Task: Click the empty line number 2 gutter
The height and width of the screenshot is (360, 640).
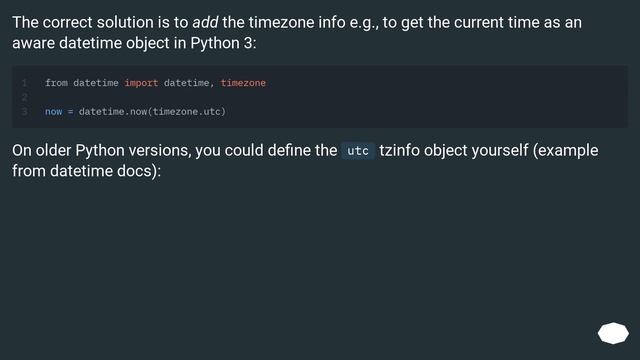Action: coord(24,97)
